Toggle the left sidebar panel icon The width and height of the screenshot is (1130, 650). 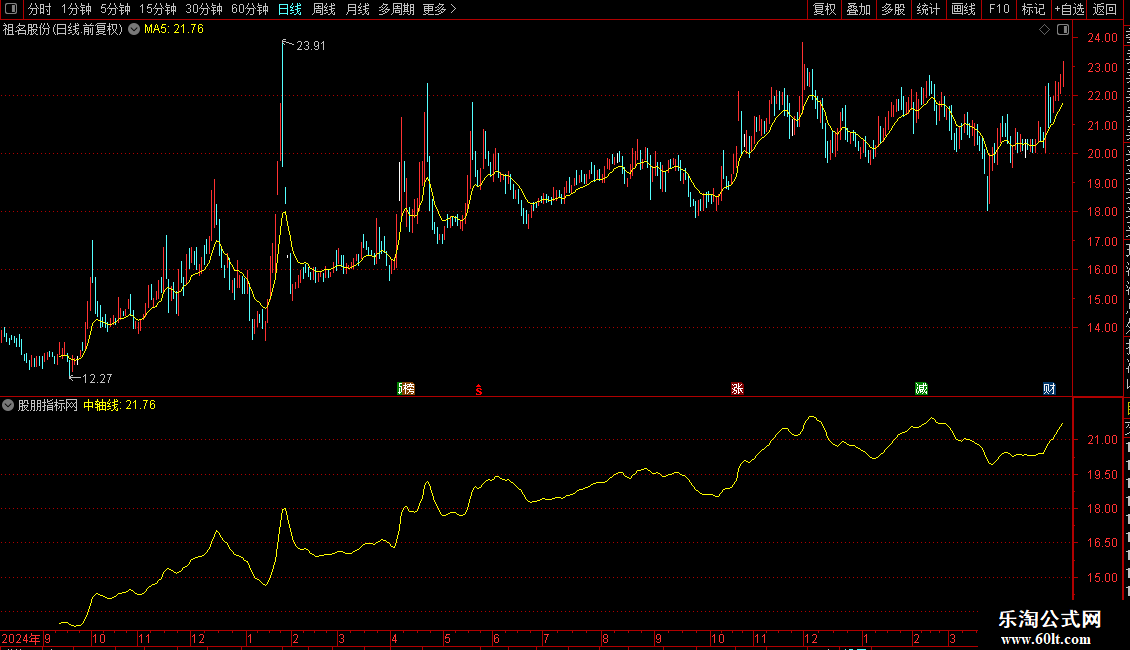[11, 9]
